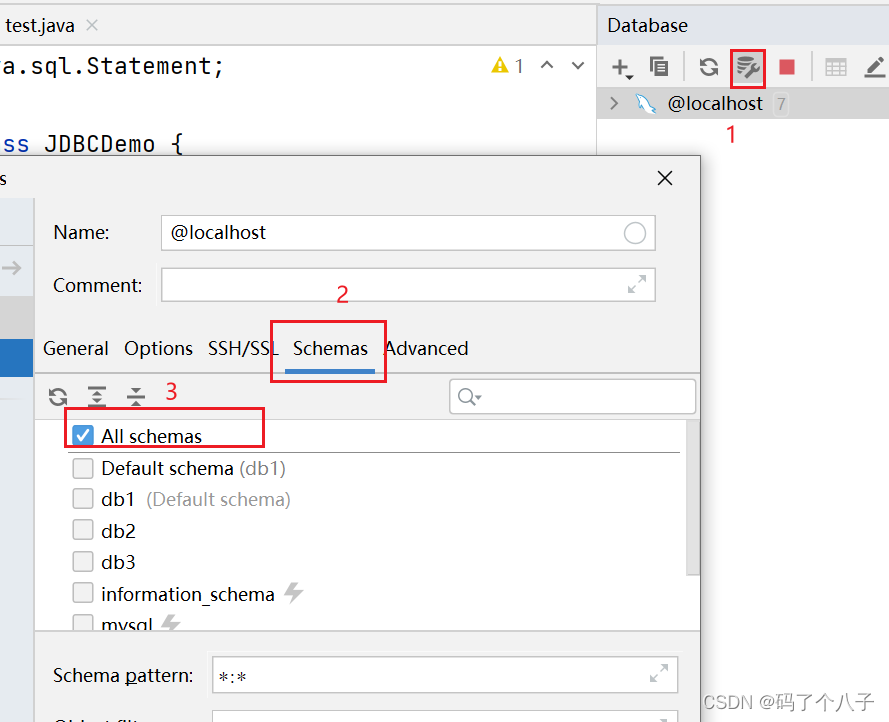
Task: Click the red Stop process icon
Action: pos(786,66)
